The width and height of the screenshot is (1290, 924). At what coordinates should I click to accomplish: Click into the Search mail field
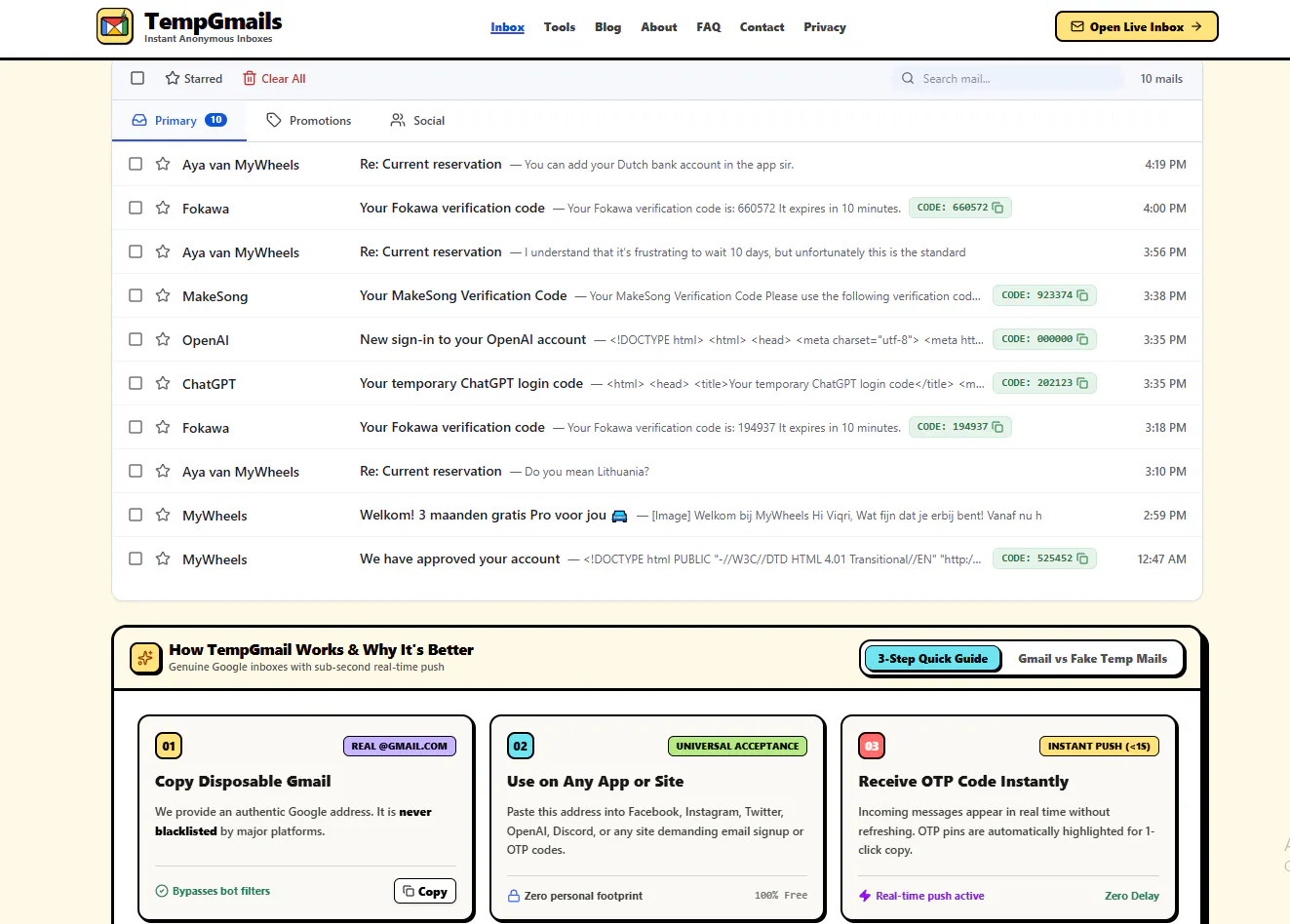(x=1008, y=78)
